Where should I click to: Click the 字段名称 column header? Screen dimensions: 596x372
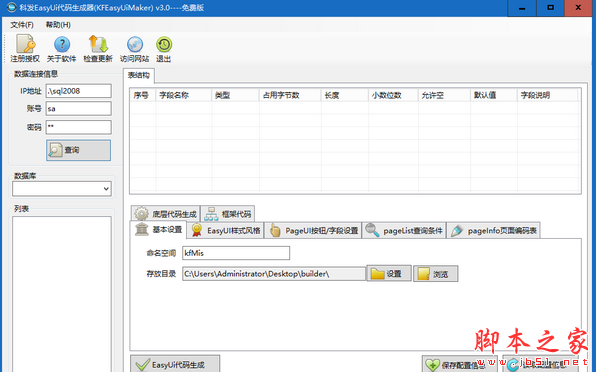click(x=183, y=95)
